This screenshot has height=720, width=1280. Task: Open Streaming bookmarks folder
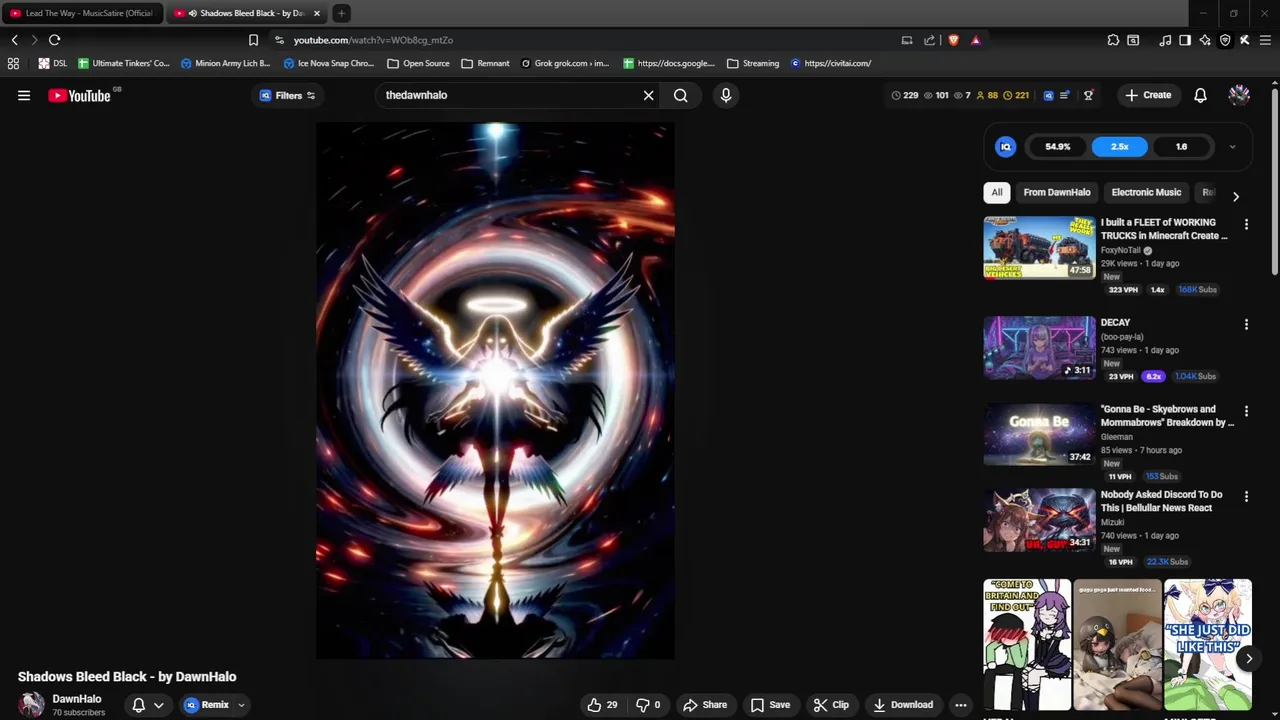[753, 63]
